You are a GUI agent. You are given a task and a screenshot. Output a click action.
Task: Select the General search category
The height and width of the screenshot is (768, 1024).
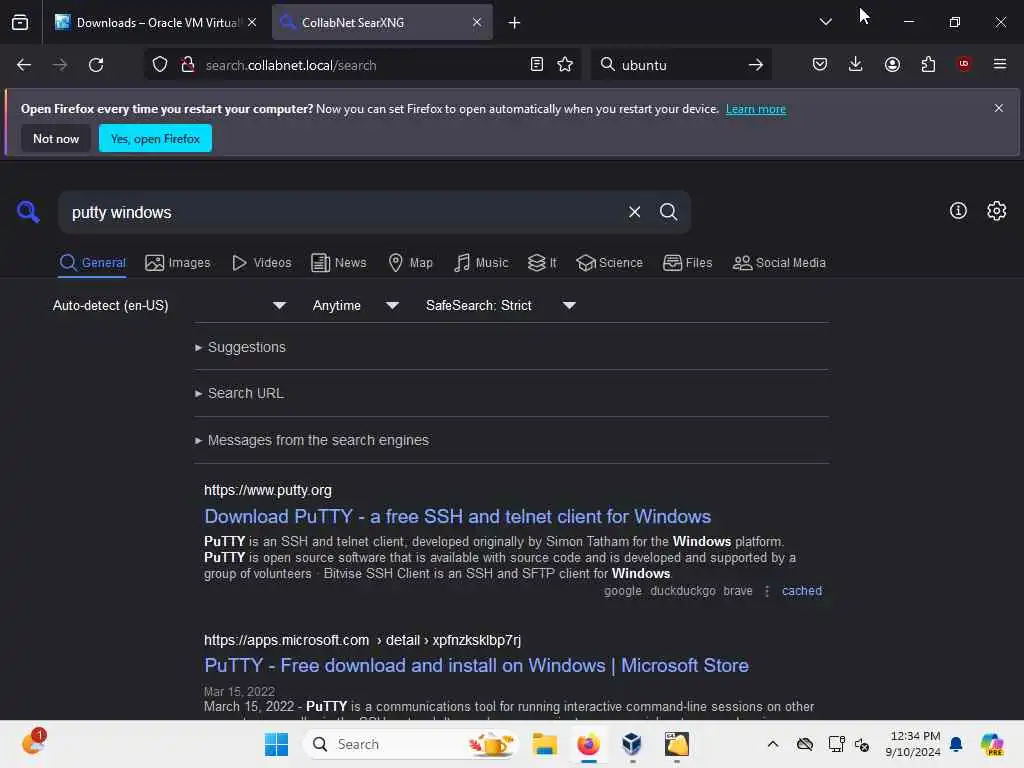coord(92,263)
